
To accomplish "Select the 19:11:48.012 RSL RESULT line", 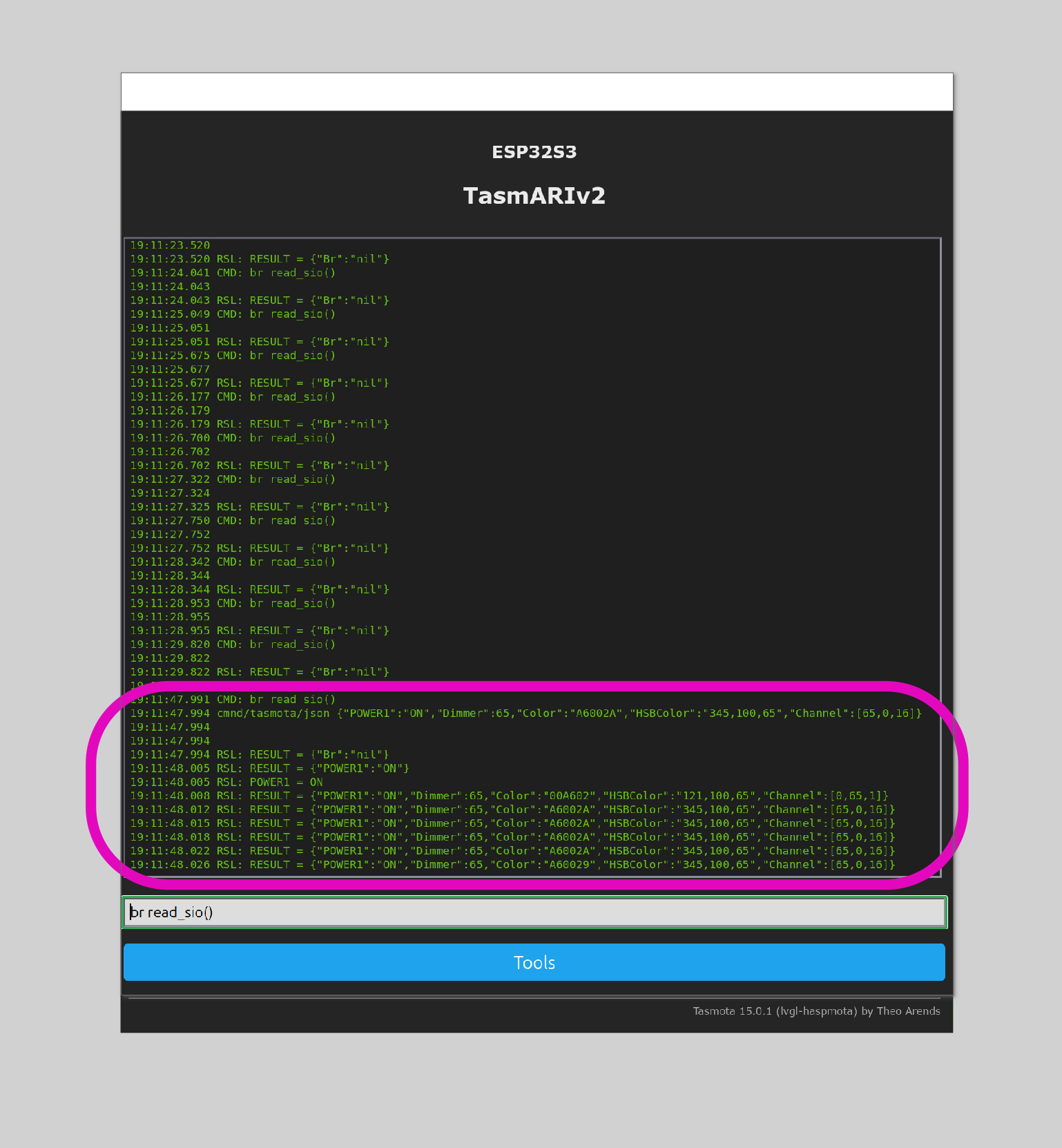I will [512, 810].
